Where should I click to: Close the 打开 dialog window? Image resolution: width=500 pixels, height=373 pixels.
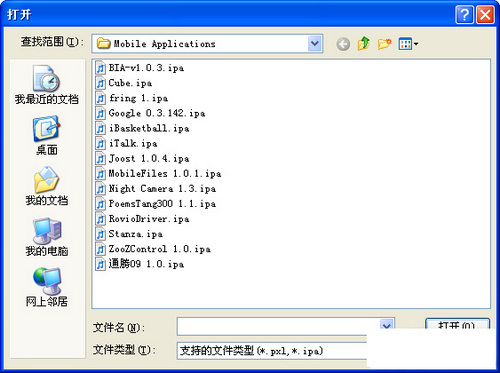[485, 15]
